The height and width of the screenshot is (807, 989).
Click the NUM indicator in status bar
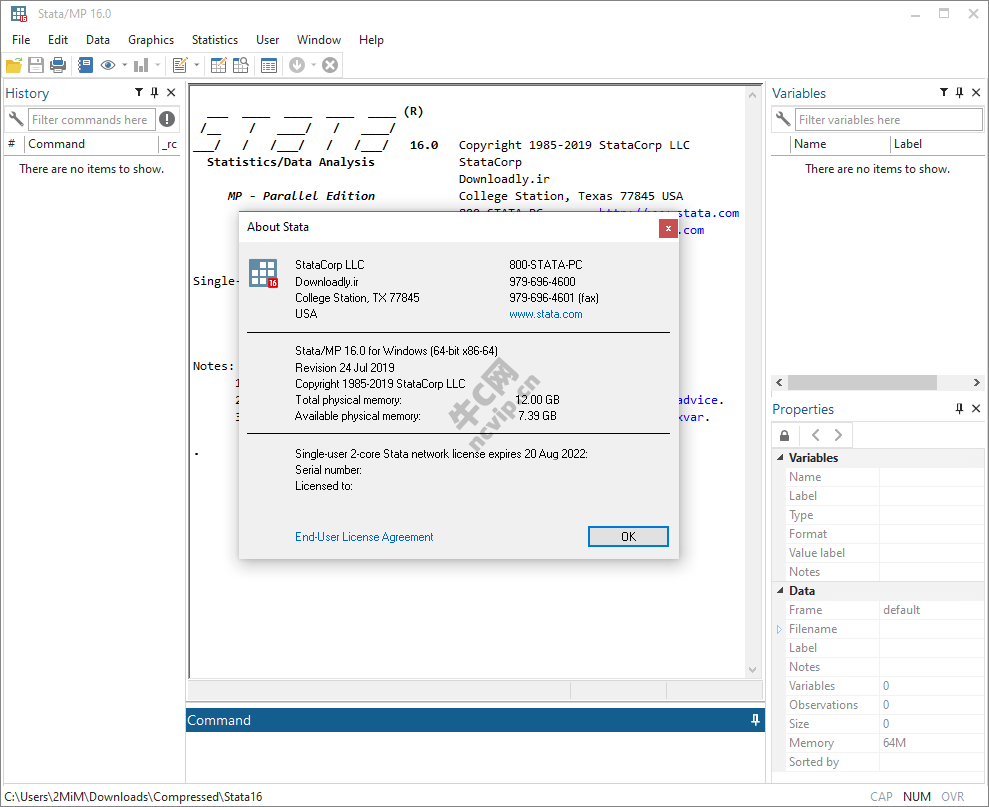(916, 796)
